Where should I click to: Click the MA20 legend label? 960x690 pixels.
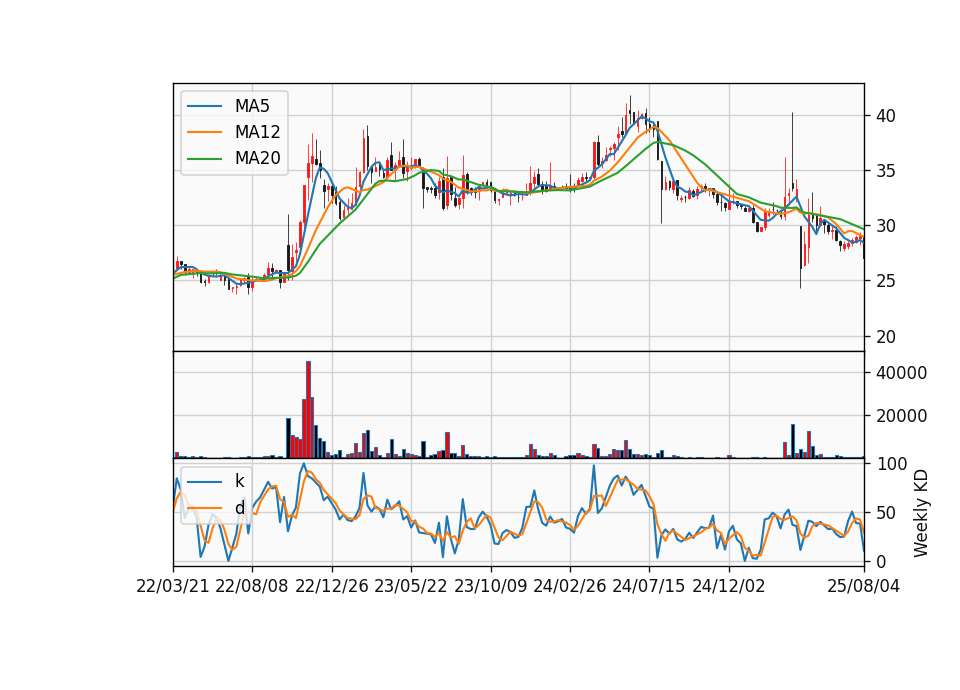pyautogui.click(x=257, y=158)
